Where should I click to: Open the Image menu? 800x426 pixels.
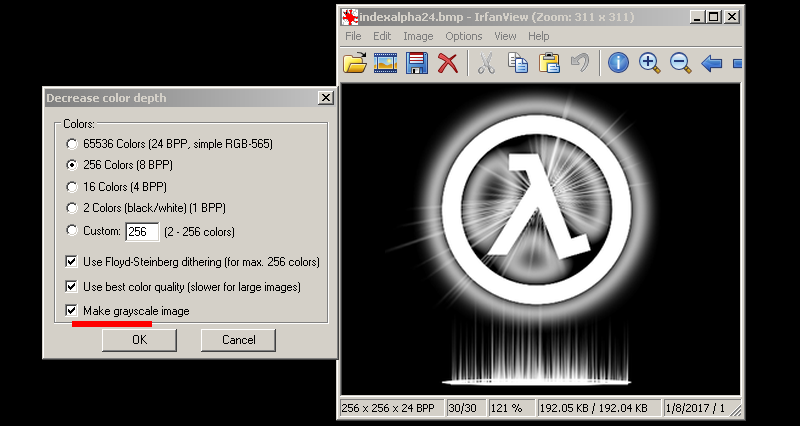(x=418, y=36)
